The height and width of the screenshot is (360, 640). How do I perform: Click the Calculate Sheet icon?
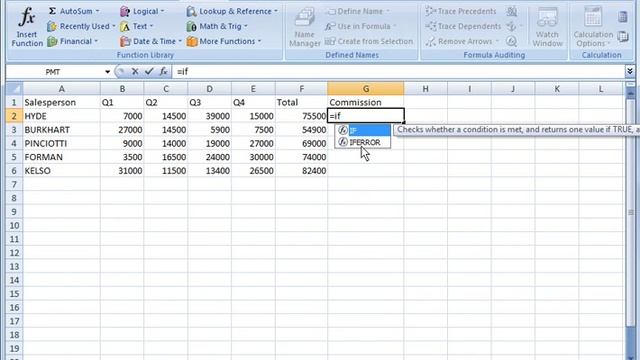[622, 36]
